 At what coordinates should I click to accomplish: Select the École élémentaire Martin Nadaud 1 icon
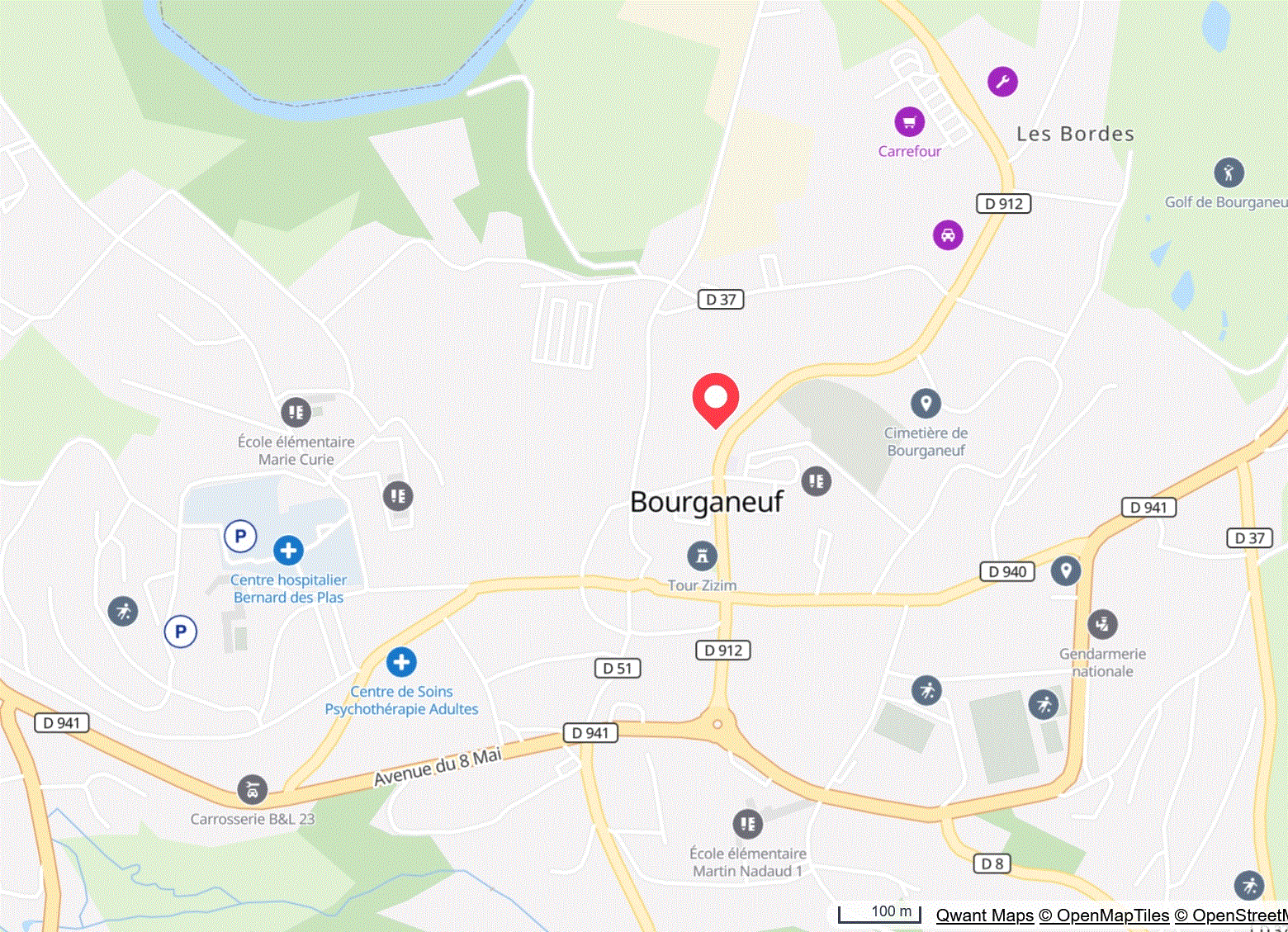[747, 824]
